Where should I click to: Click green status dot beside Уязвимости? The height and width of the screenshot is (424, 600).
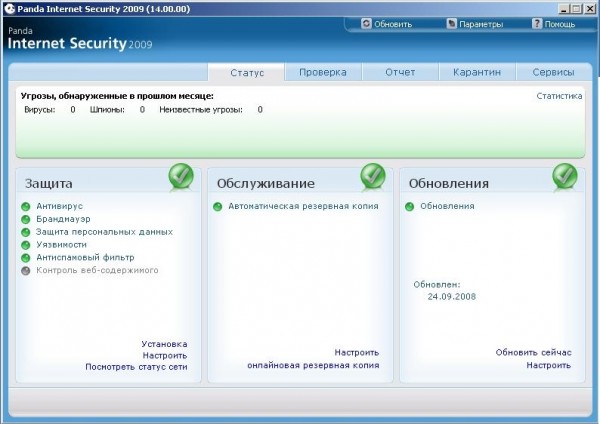tap(26, 245)
